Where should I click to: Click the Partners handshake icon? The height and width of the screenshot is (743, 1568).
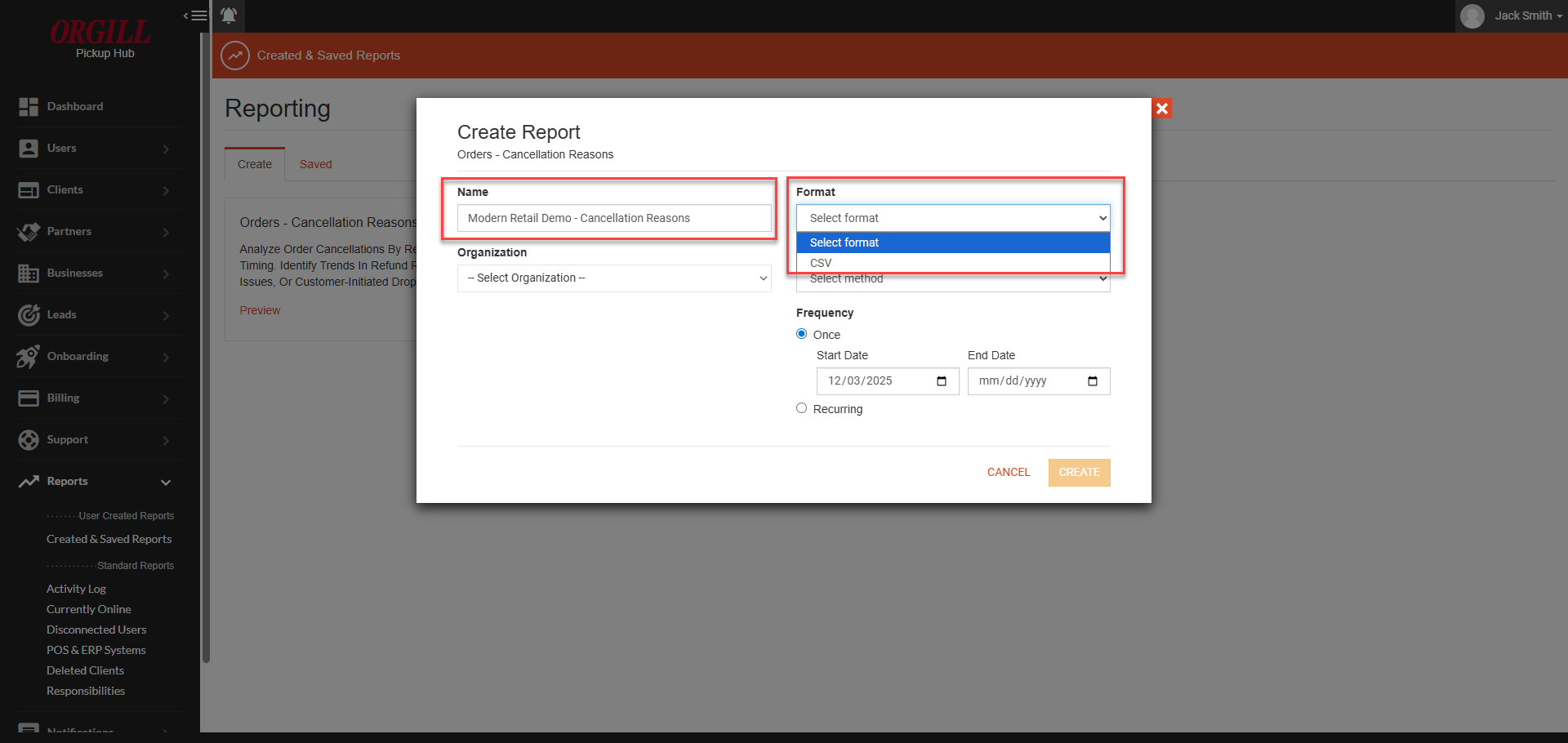[x=29, y=231]
